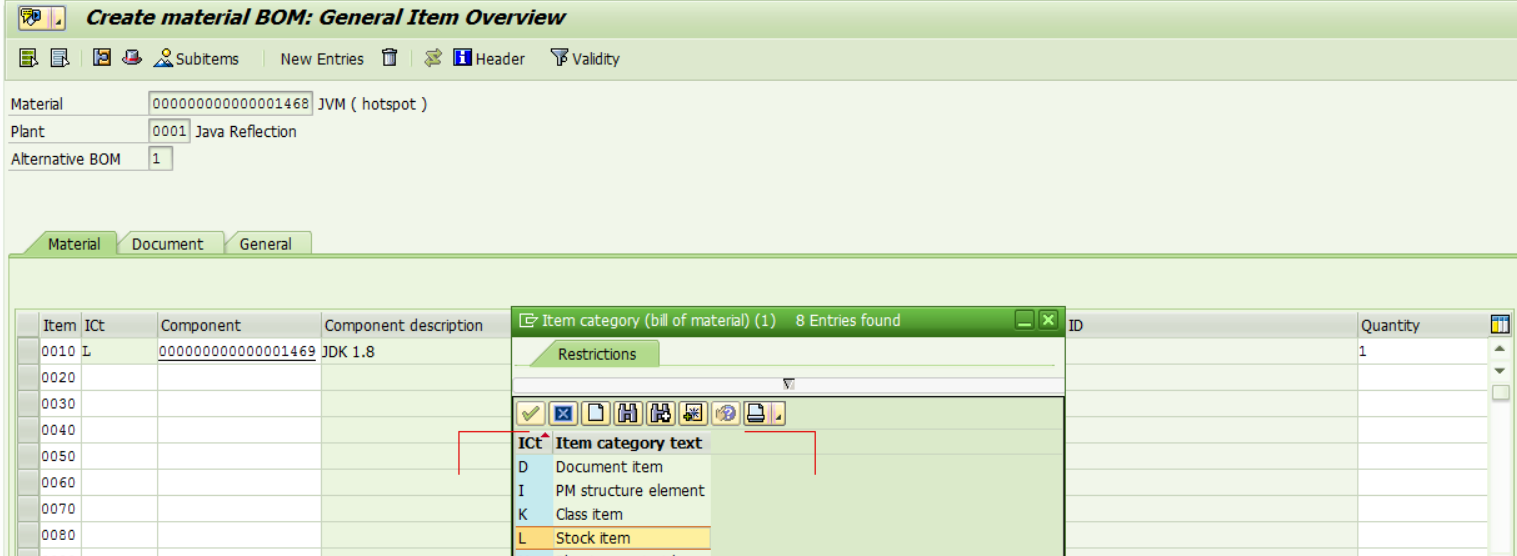Click the ICt cell in row 0020
This screenshot has height=556, width=1517.
pyautogui.click(x=119, y=377)
